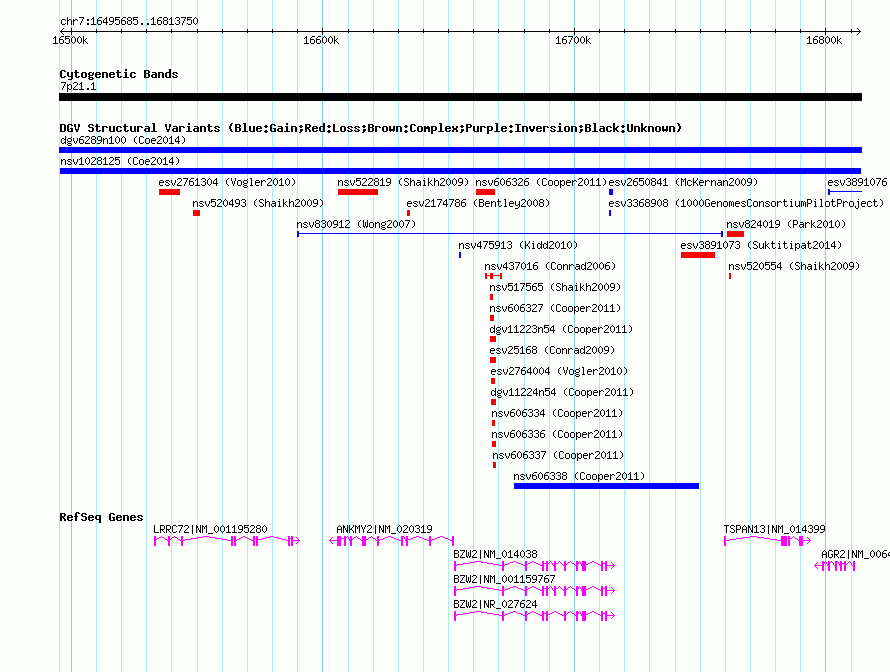This screenshot has width=890, height=672.
Task: Click the dgv11224n54 (Cooper2011) variant label
Action: 562,392
